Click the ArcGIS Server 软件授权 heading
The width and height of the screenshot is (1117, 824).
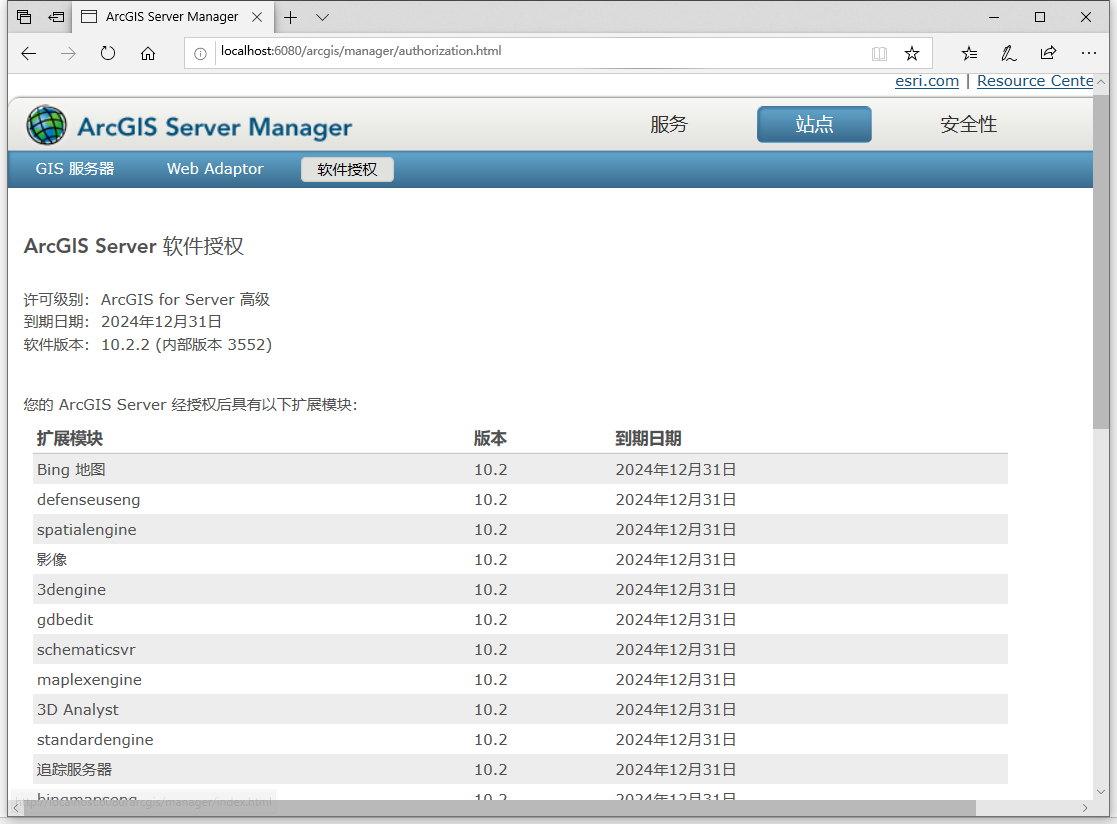pyautogui.click(x=134, y=246)
